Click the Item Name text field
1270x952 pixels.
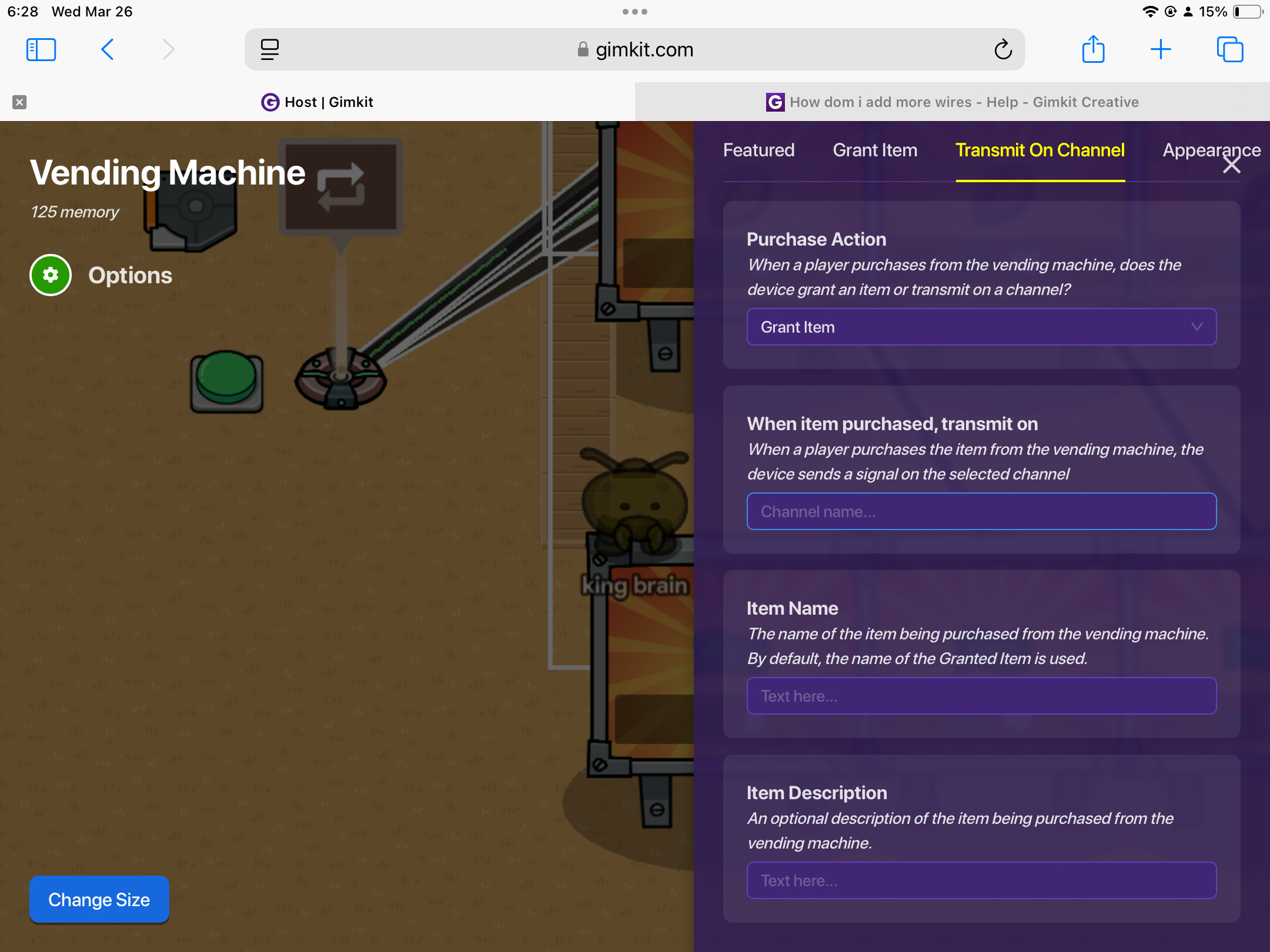(981, 696)
